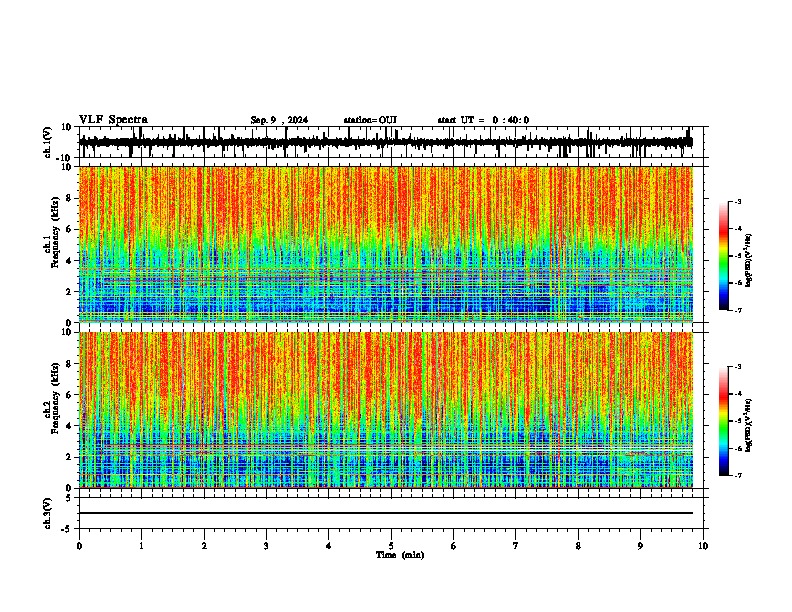Click inside the ch.2 spectrogram panel
The image size is (792, 612).
(x=386, y=410)
